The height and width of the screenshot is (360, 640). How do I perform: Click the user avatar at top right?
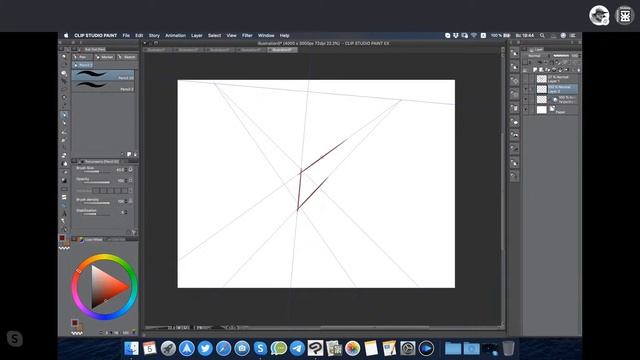[599, 16]
